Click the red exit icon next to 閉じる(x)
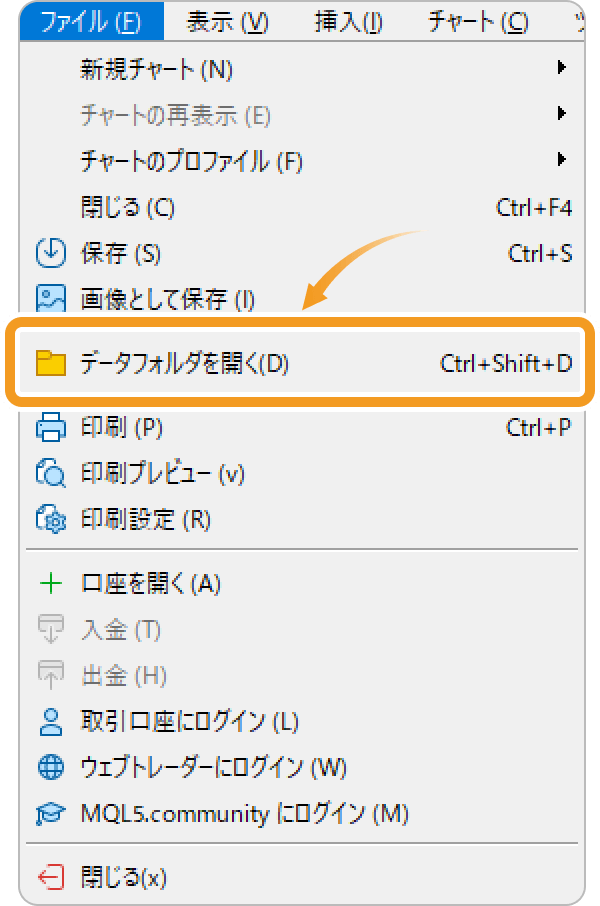 coord(53,876)
